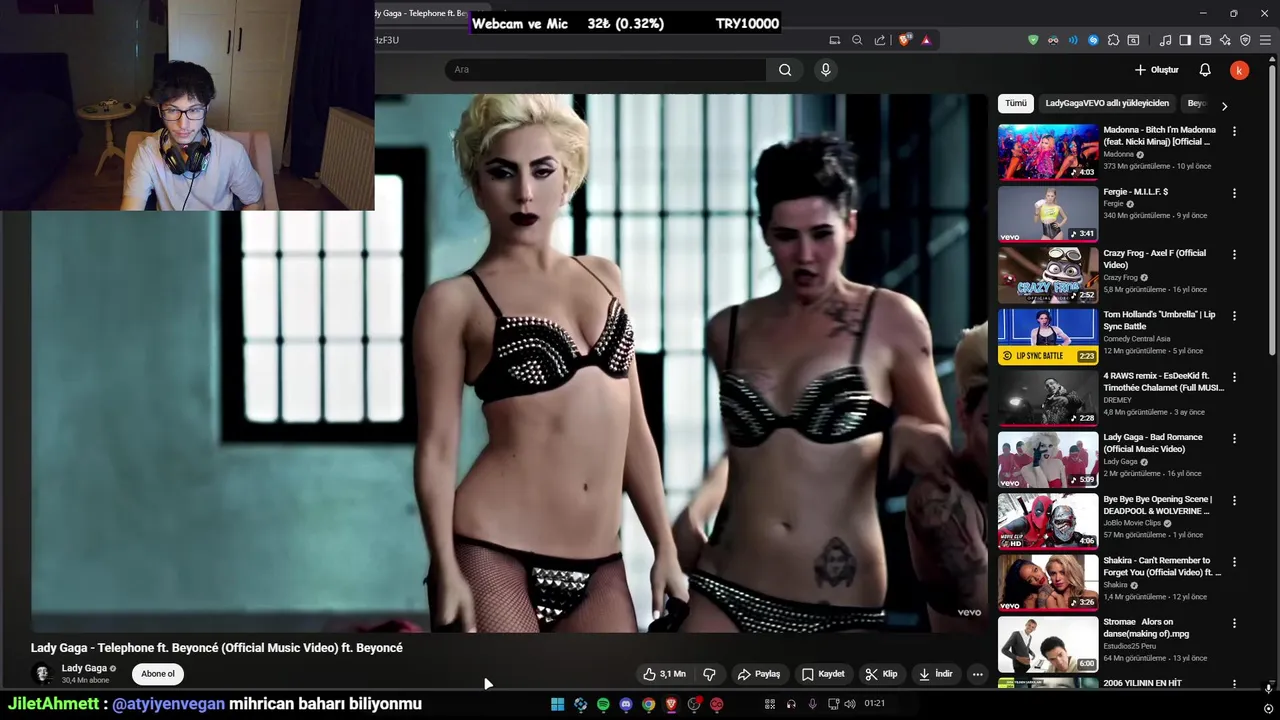The width and height of the screenshot is (1280, 720).
Task: Click the taskbar microphone tray icon
Action: [x=812, y=704]
